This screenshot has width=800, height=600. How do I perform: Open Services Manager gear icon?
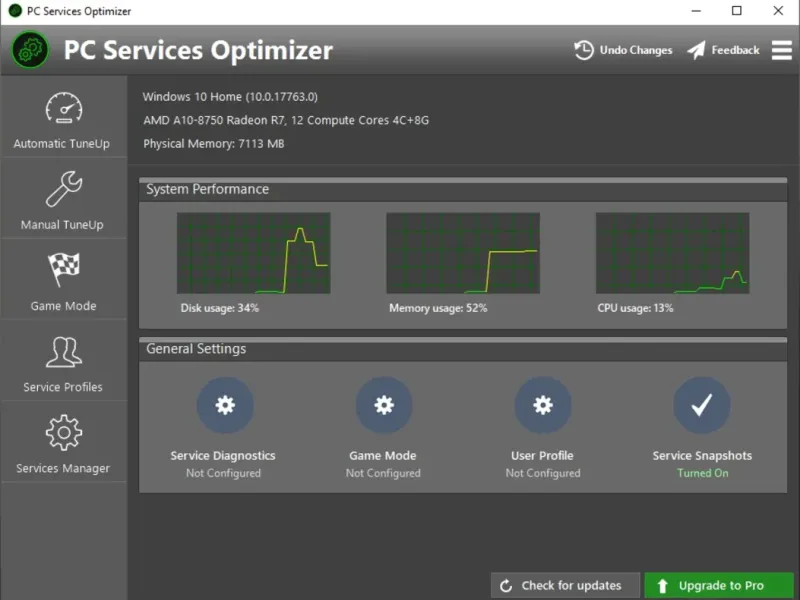[x=63, y=433]
